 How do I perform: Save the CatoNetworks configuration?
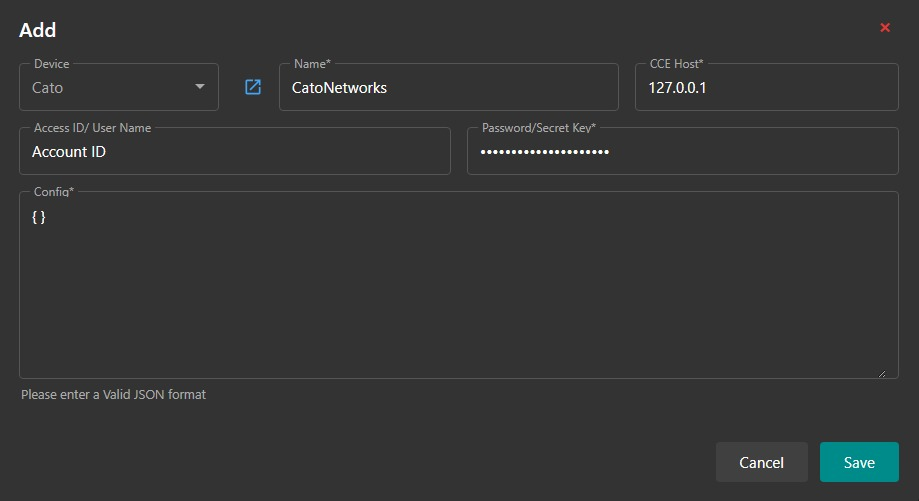[x=859, y=462]
